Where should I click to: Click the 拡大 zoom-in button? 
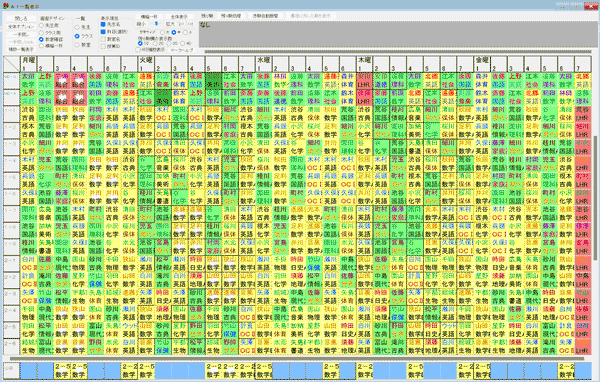pyautogui.click(x=170, y=24)
